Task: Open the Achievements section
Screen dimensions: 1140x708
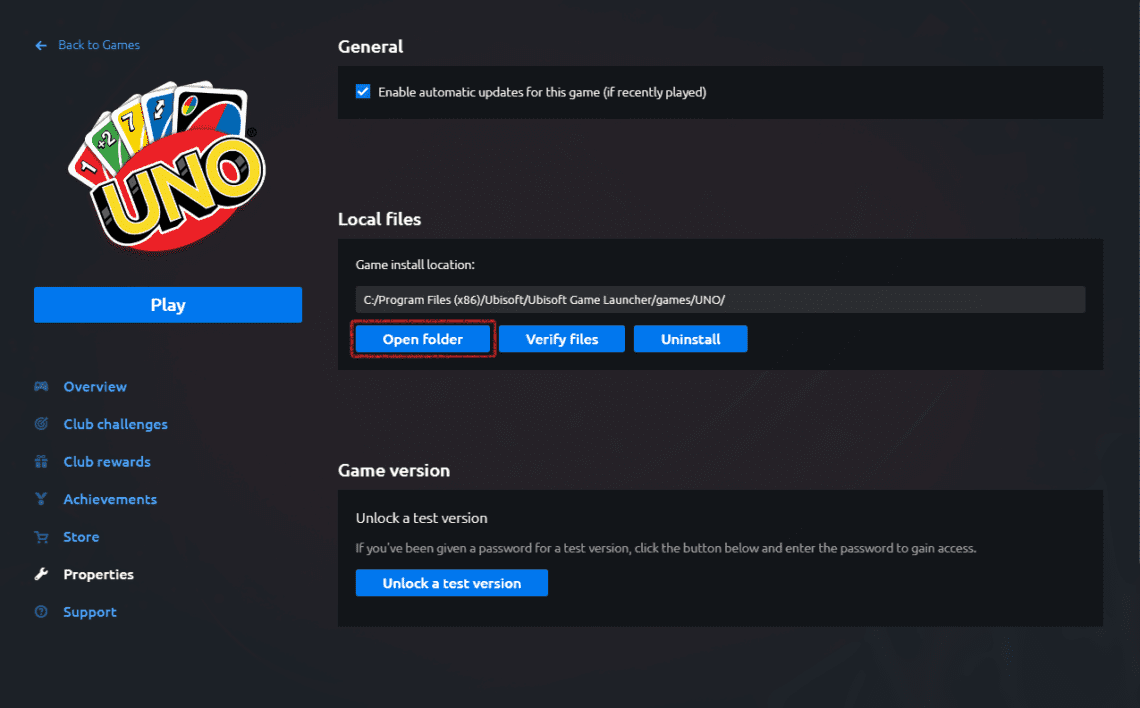Action: pos(110,498)
